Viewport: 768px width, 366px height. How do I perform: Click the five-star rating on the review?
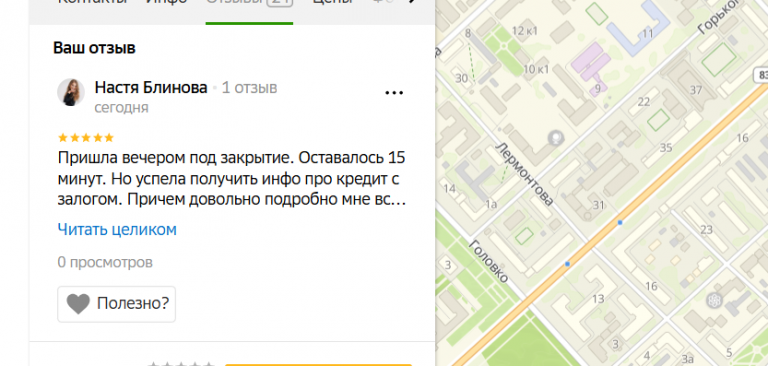point(86,138)
